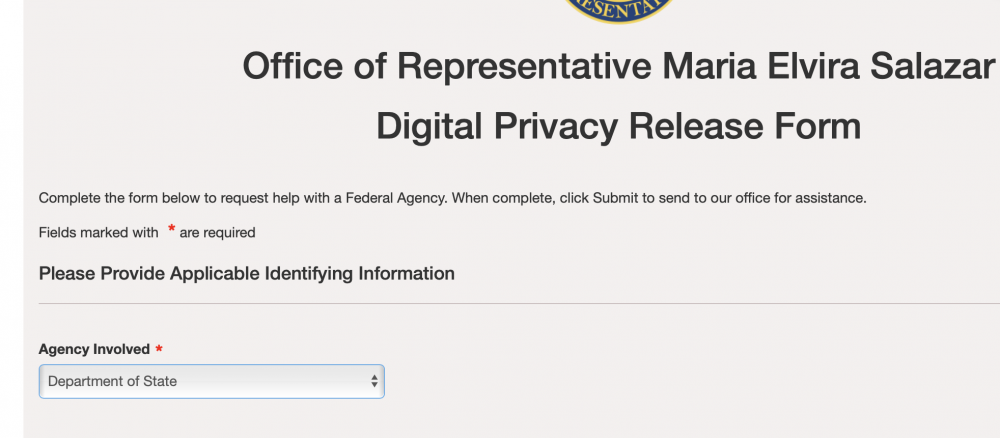Viewport: 1000px width, 438px height.
Task: Click red asterisk beside Agency Involved label
Action: point(159,349)
